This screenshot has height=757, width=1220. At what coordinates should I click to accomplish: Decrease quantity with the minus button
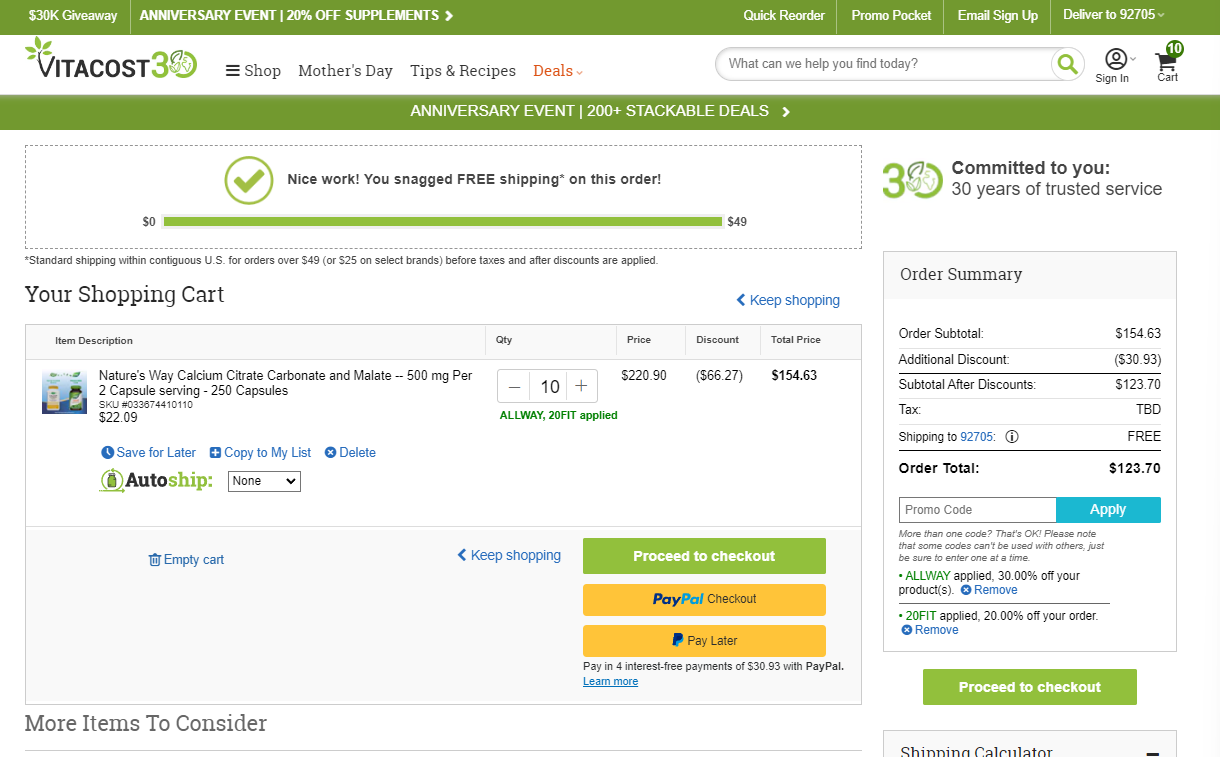[x=514, y=386]
